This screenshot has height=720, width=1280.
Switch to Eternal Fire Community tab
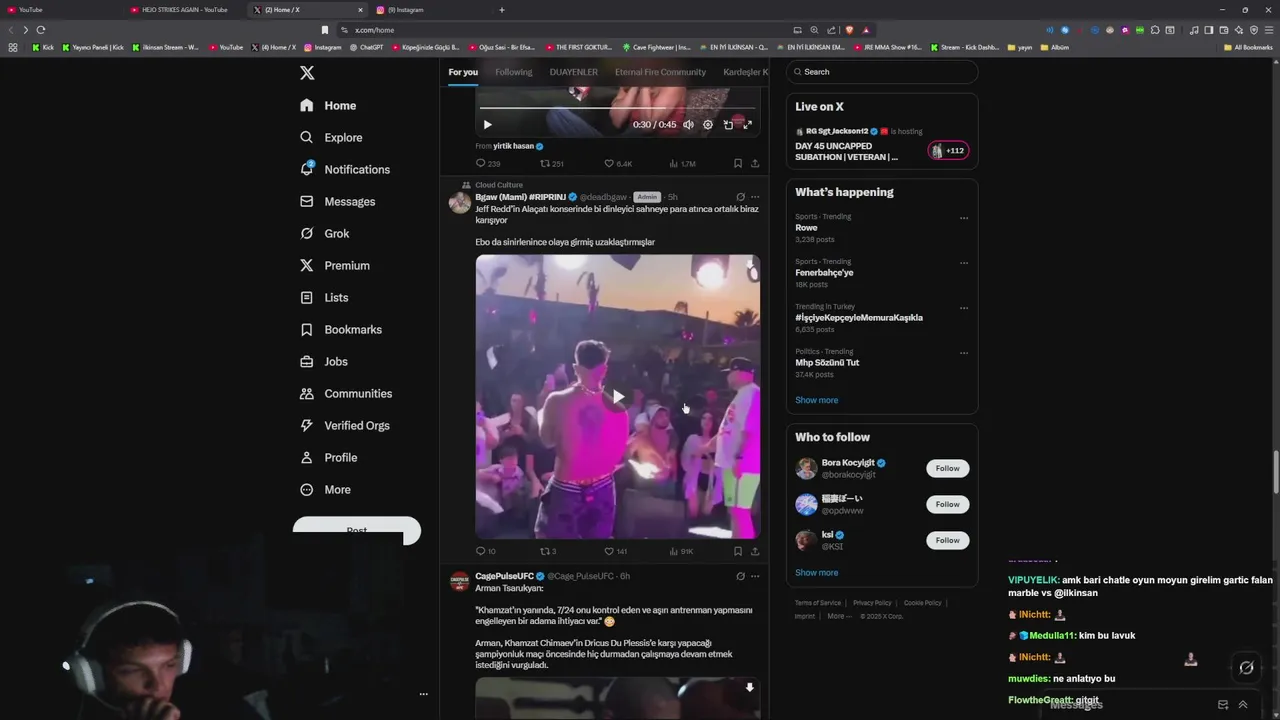[x=660, y=72]
